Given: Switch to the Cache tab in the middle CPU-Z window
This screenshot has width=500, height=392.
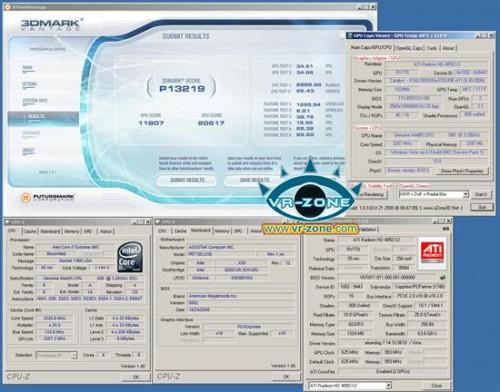Looking at the screenshot, I should tap(180, 231).
